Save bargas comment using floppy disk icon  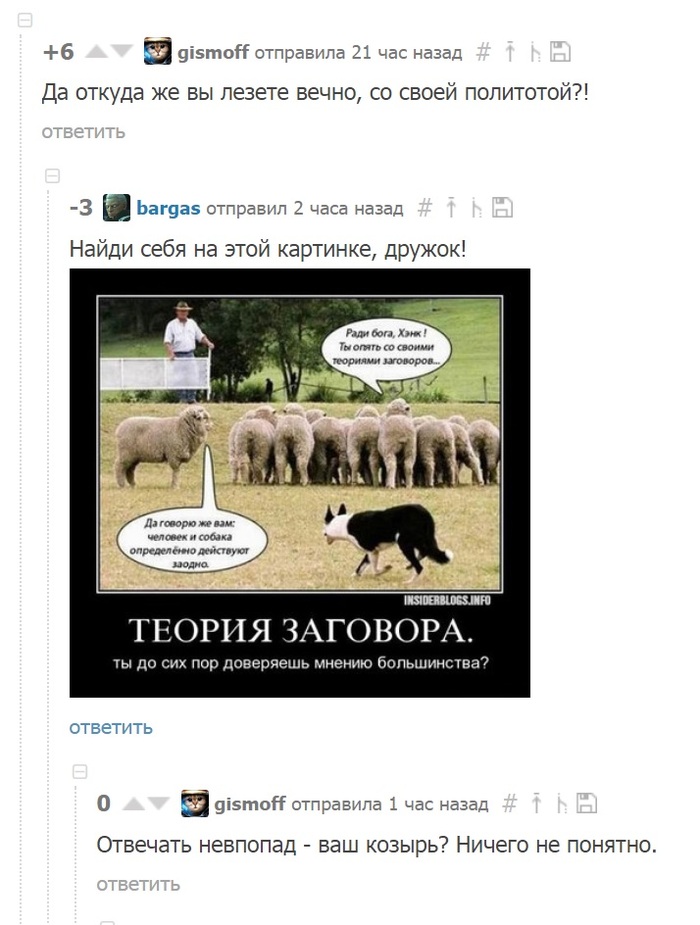pyautogui.click(x=502, y=208)
